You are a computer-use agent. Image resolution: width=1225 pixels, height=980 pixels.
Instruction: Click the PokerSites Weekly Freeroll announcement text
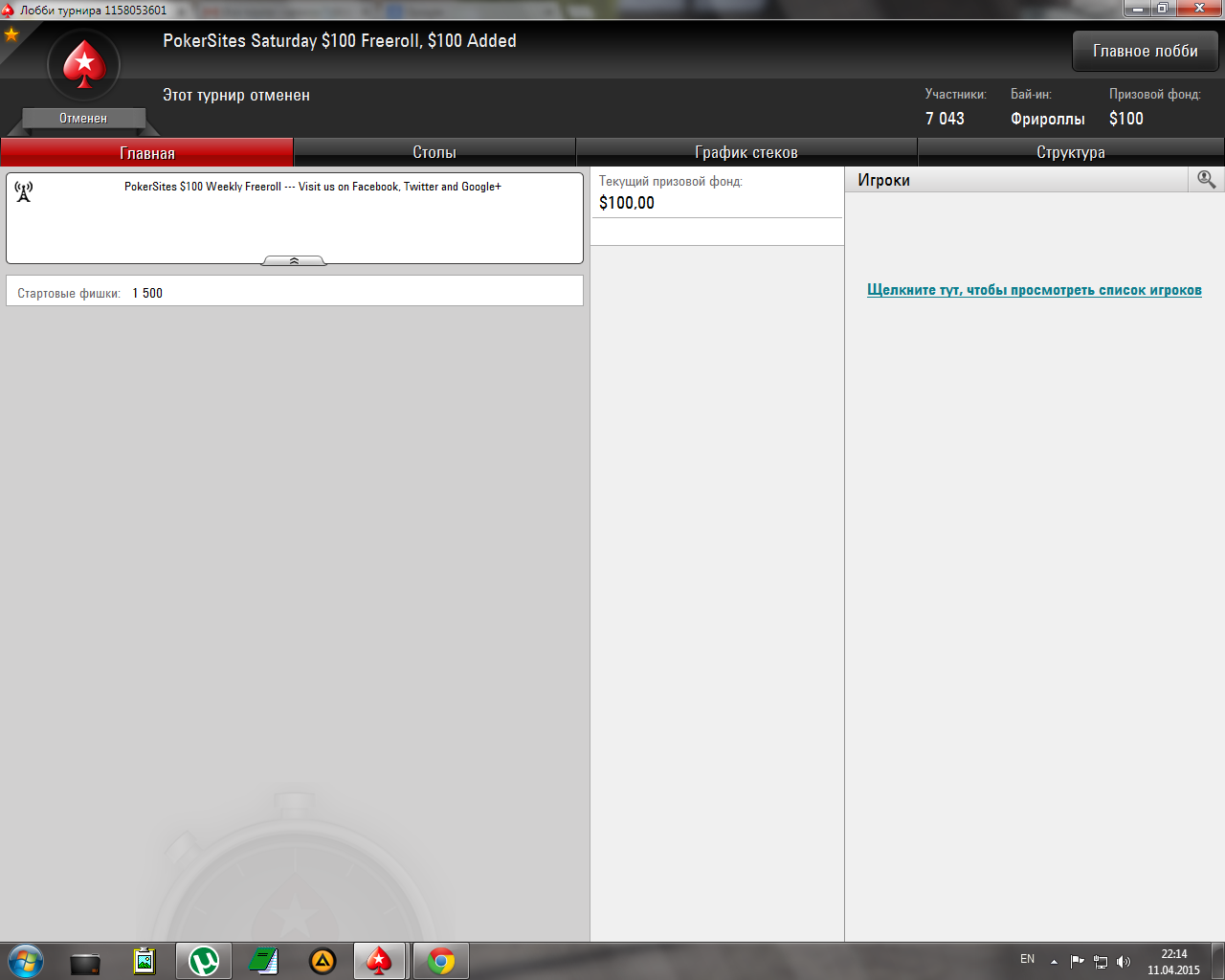point(313,187)
